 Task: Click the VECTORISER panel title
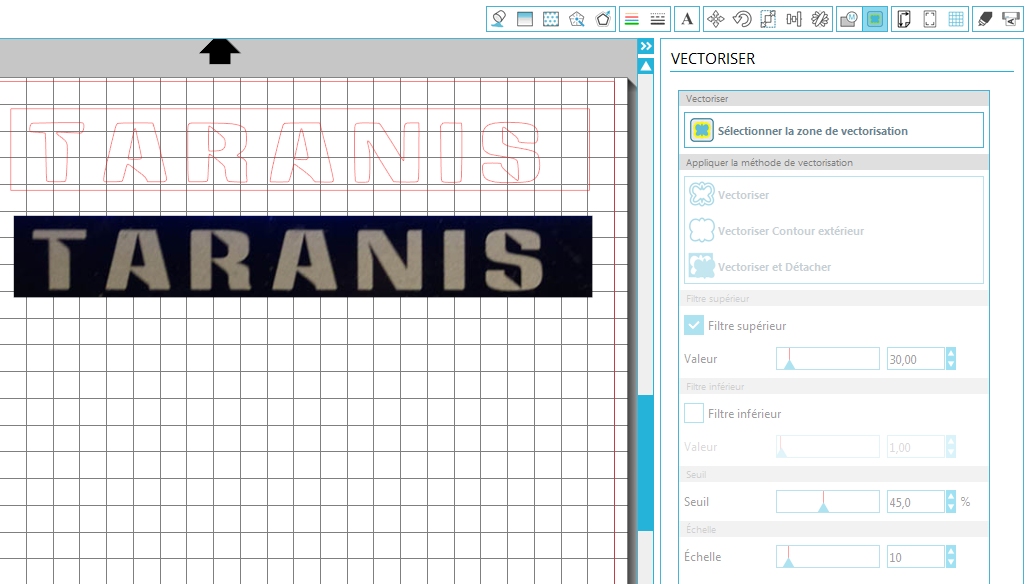coord(713,58)
